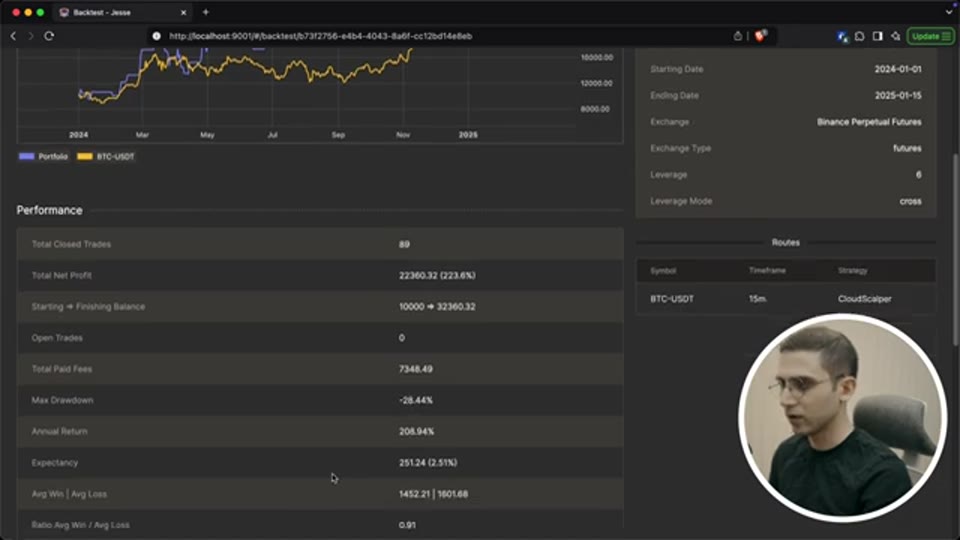Click the Ending Date value 2025-01-15
The width and height of the screenshot is (960, 540).
coord(898,96)
